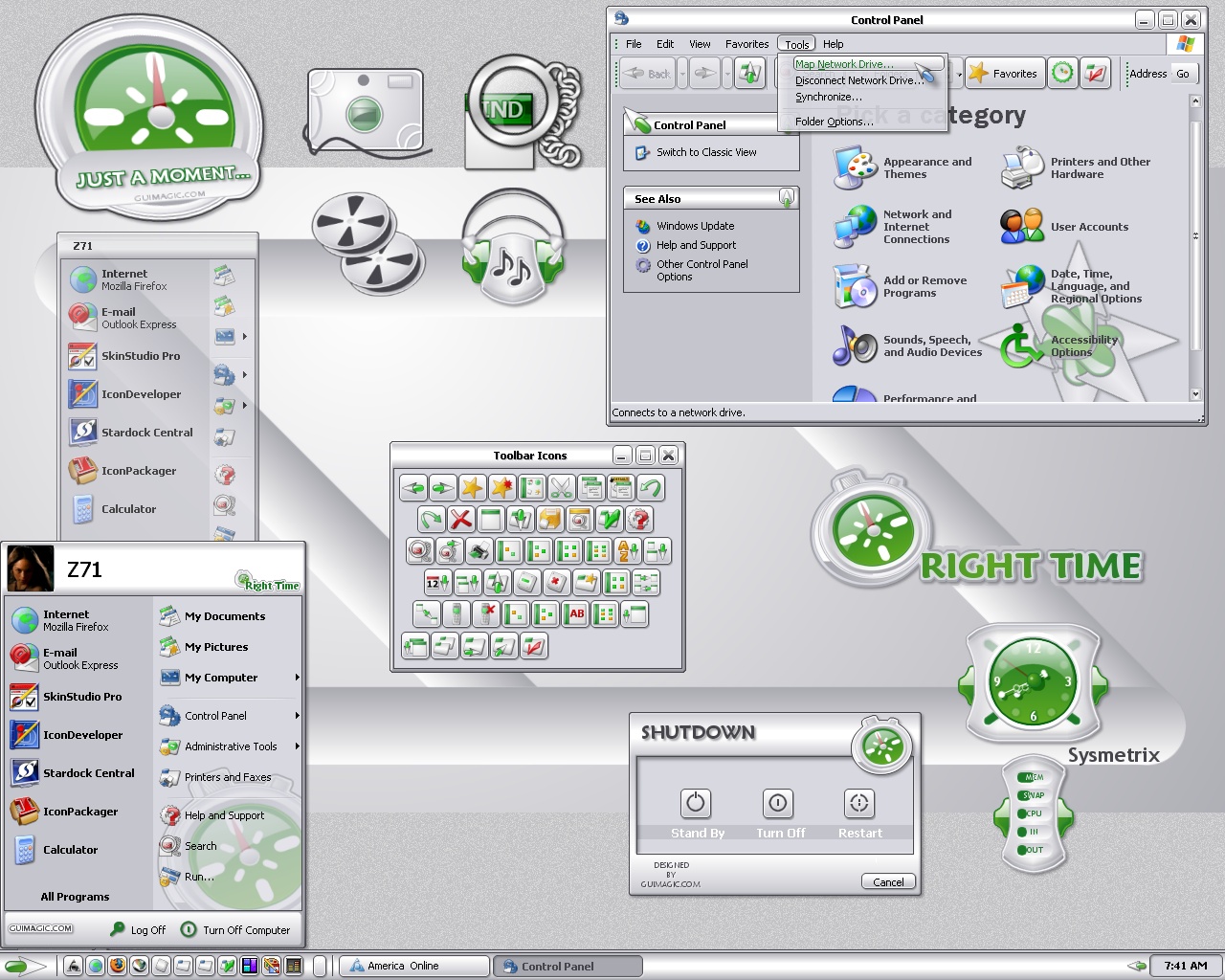Screen dimensions: 1225x980
Task: Collapse the See Also panel
Action: (x=787, y=198)
